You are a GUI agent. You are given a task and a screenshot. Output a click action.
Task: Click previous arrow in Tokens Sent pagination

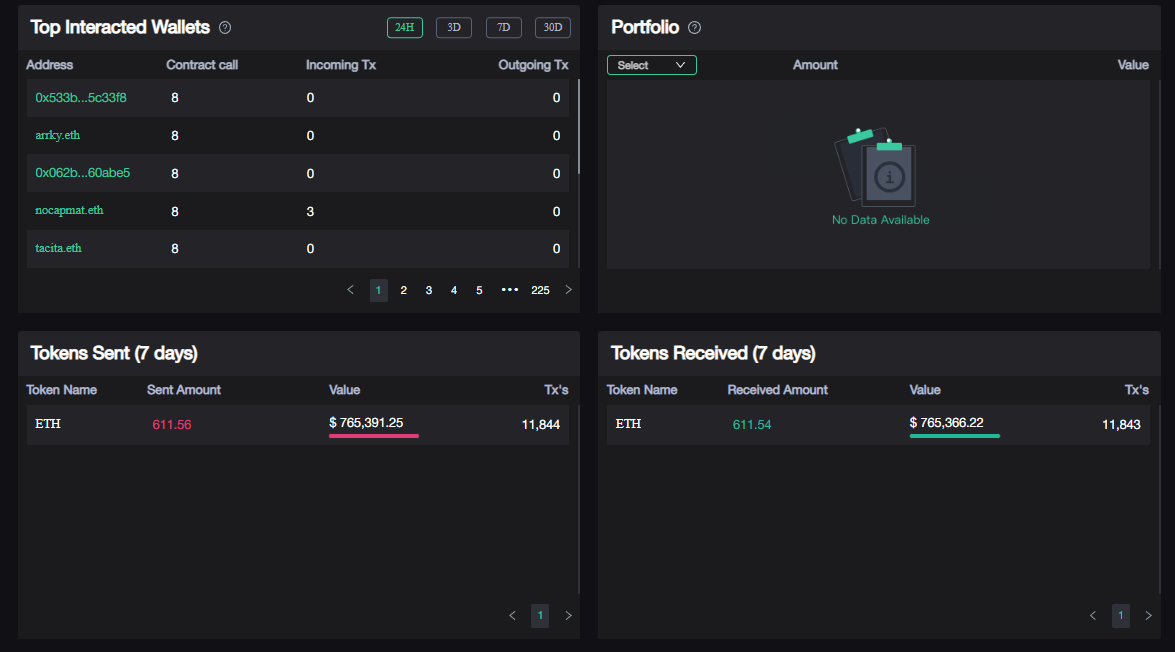(x=513, y=616)
